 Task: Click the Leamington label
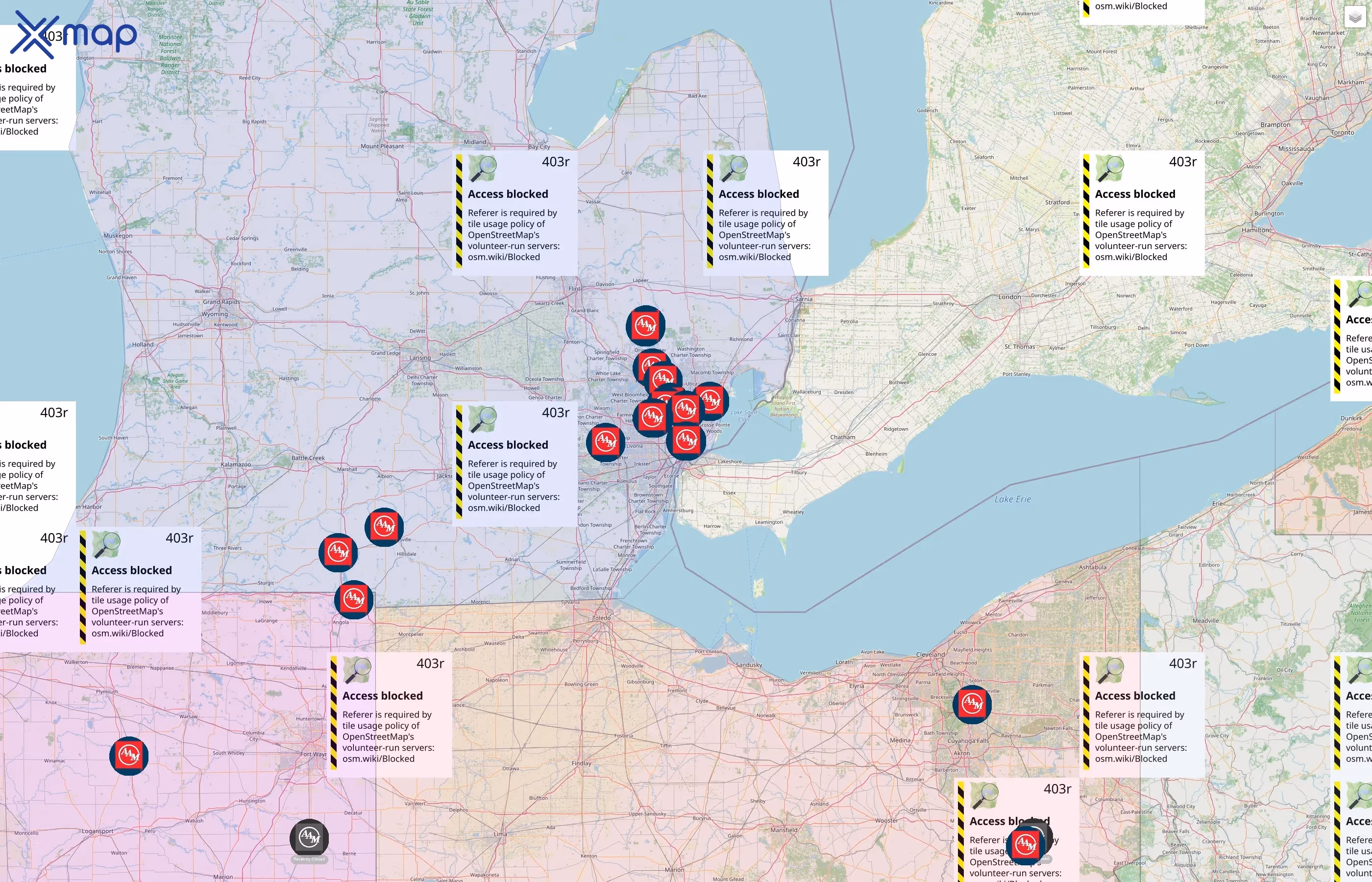coord(768,522)
